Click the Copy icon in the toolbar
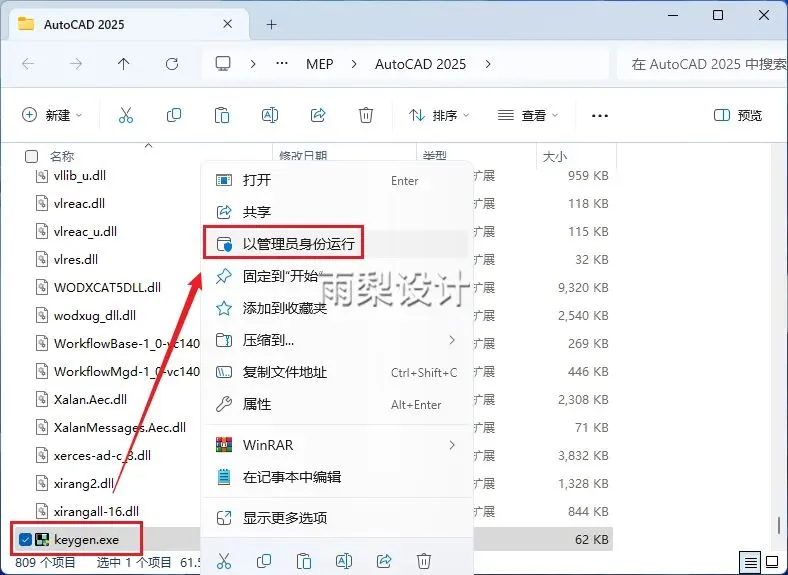The height and width of the screenshot is (575, 788). click(174, 115)
